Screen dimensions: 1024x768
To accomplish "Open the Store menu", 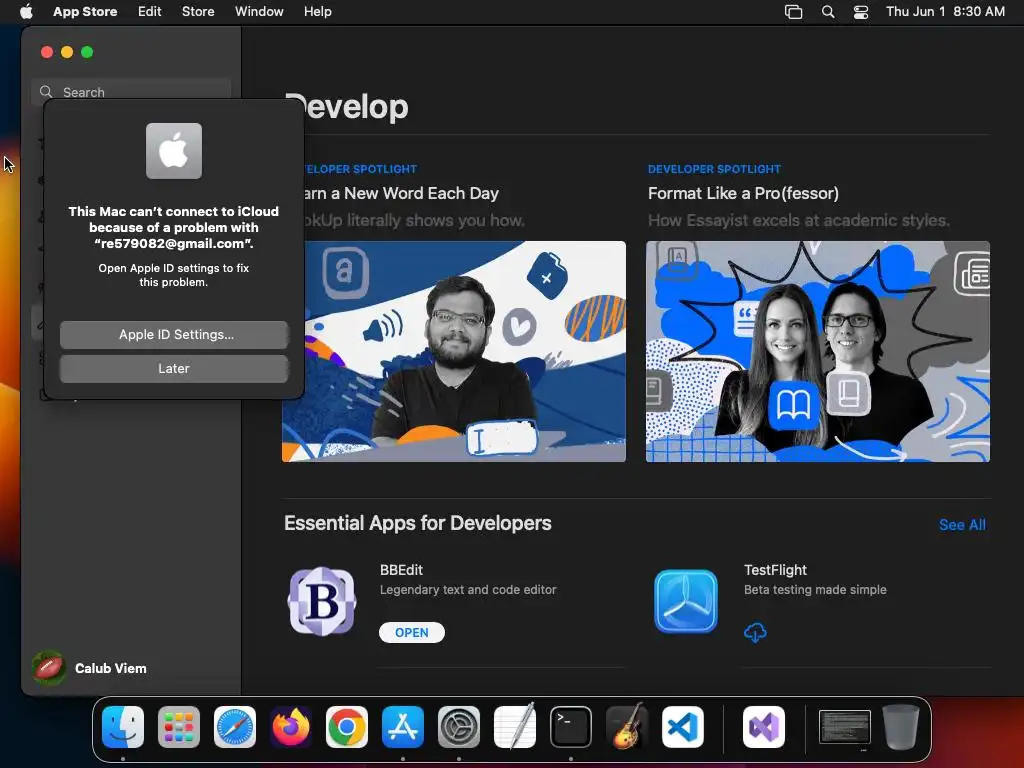I will [x=198, y=11].
